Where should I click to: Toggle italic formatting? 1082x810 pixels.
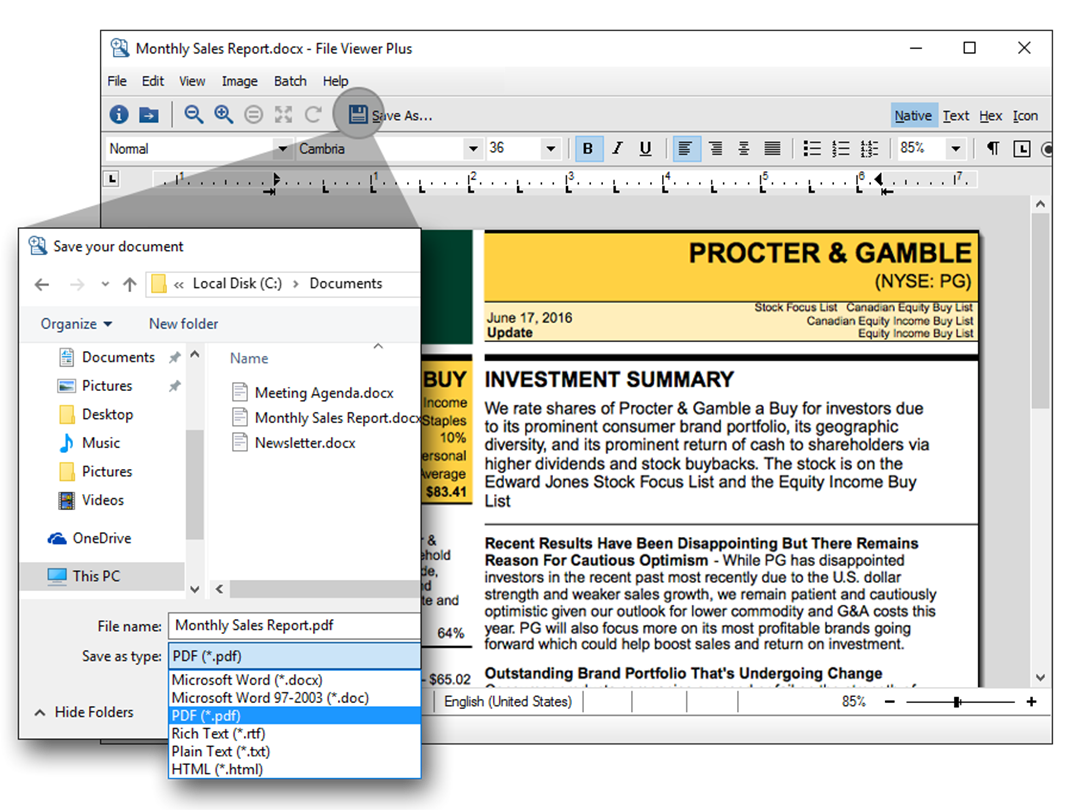(617, 148)
